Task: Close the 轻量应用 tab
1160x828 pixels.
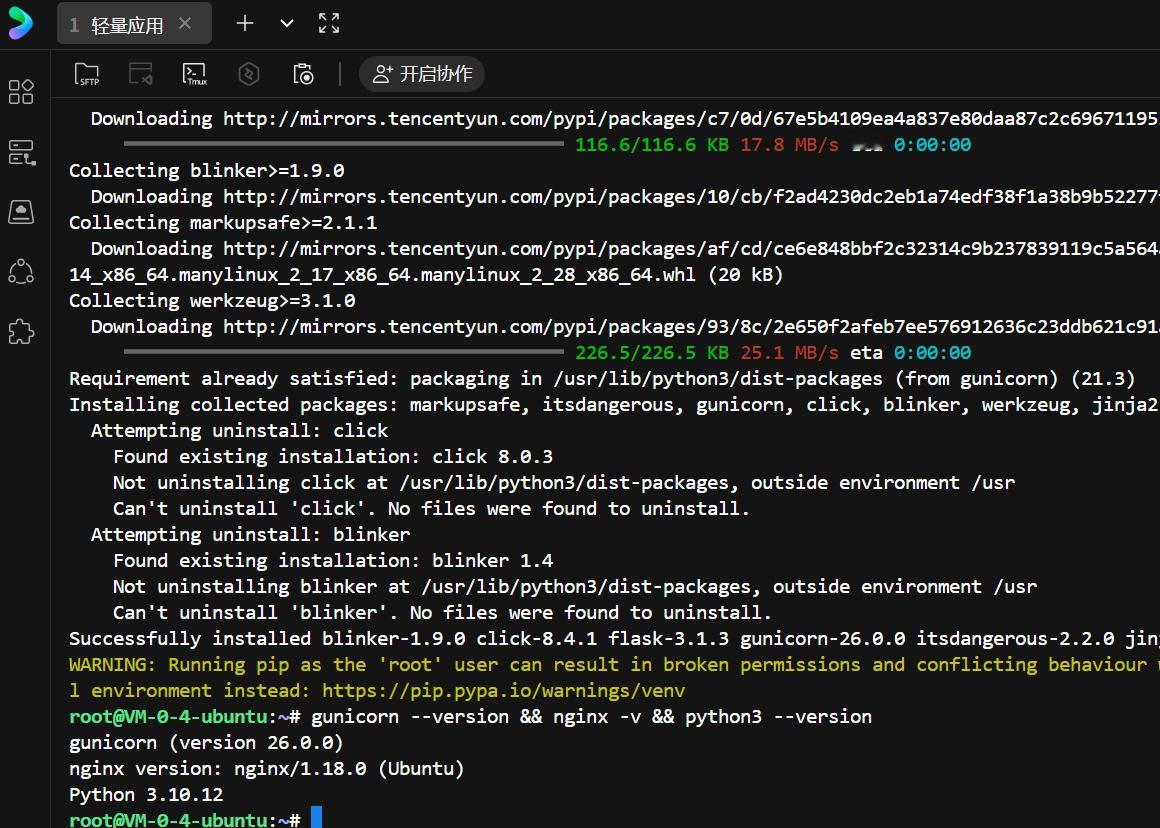Action: [x=185, y=24]
